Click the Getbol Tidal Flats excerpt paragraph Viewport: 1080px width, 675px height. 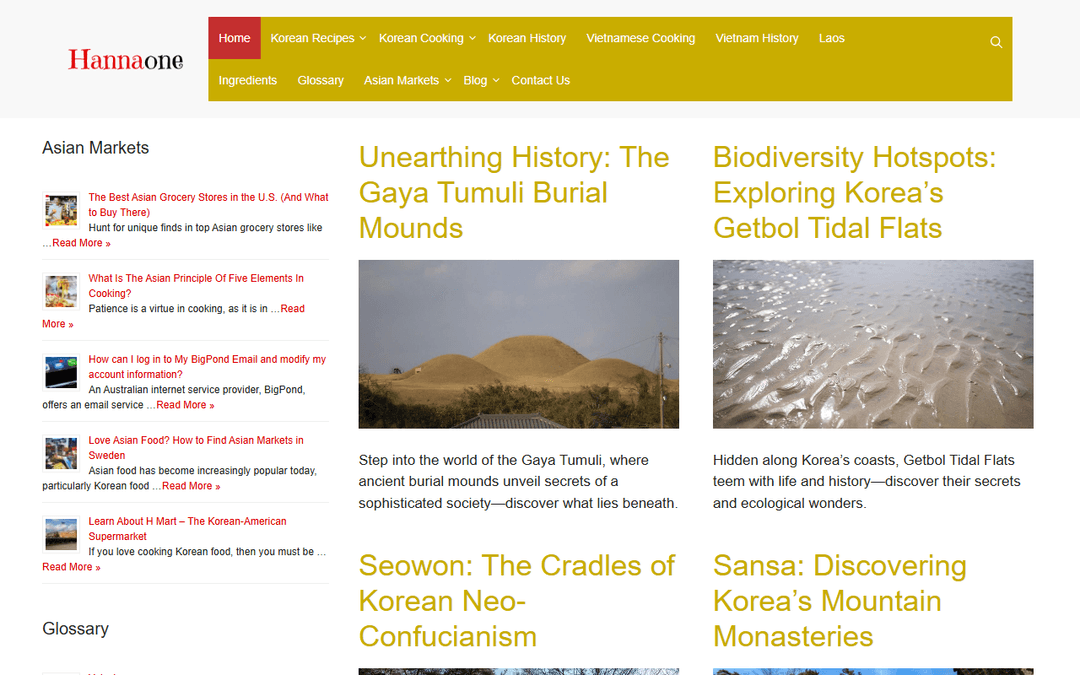coord(866,481)
